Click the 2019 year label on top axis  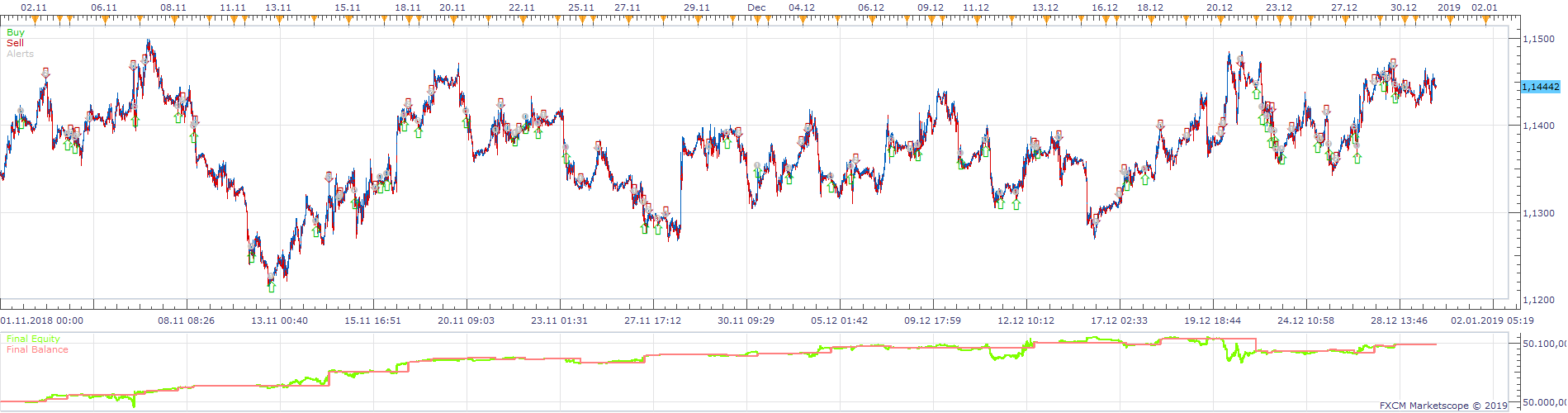(x=1449, y=7)
